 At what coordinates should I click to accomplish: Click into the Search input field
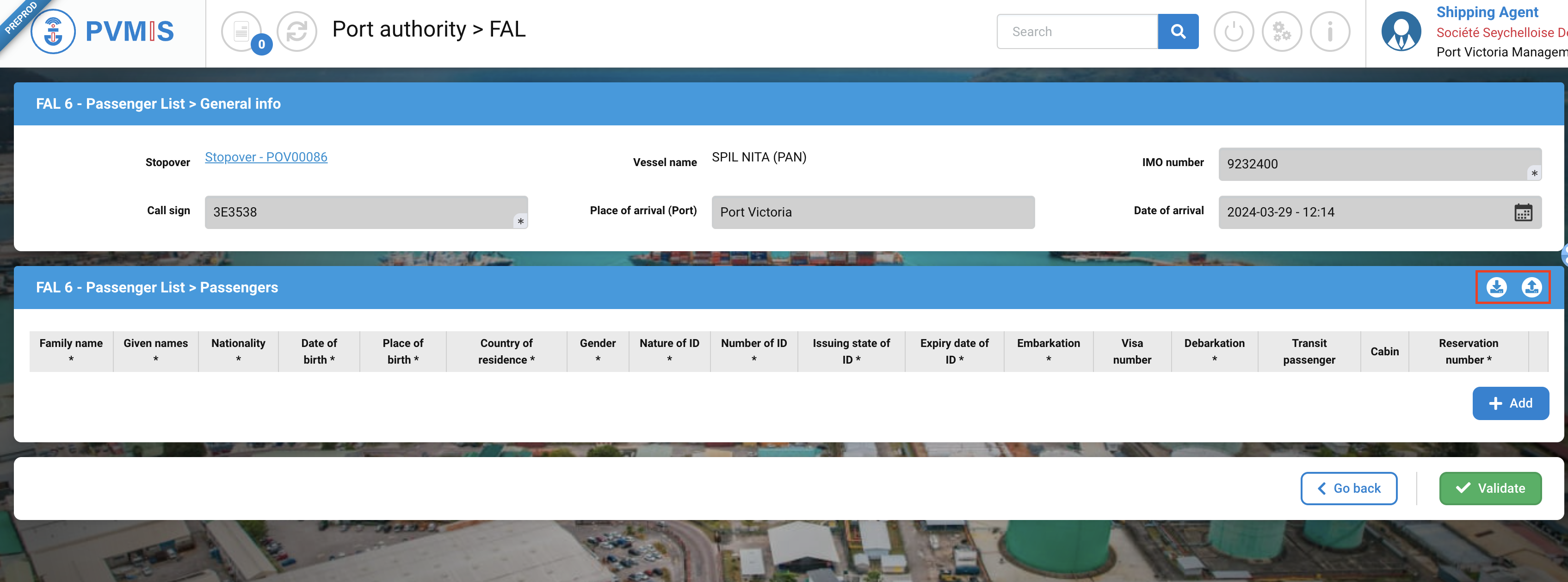point(1077,31)
